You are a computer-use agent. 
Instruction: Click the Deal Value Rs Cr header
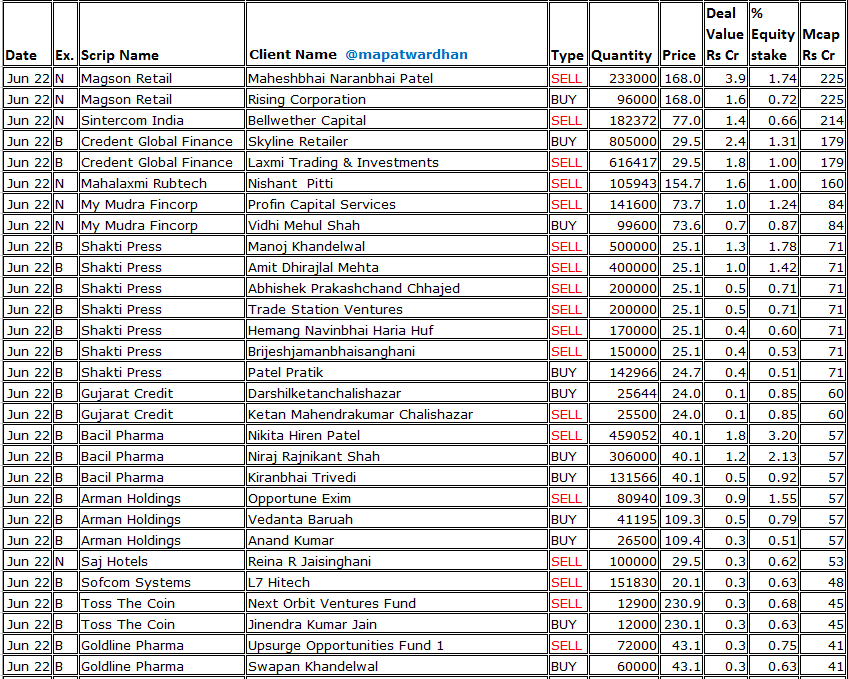point(726,34)
